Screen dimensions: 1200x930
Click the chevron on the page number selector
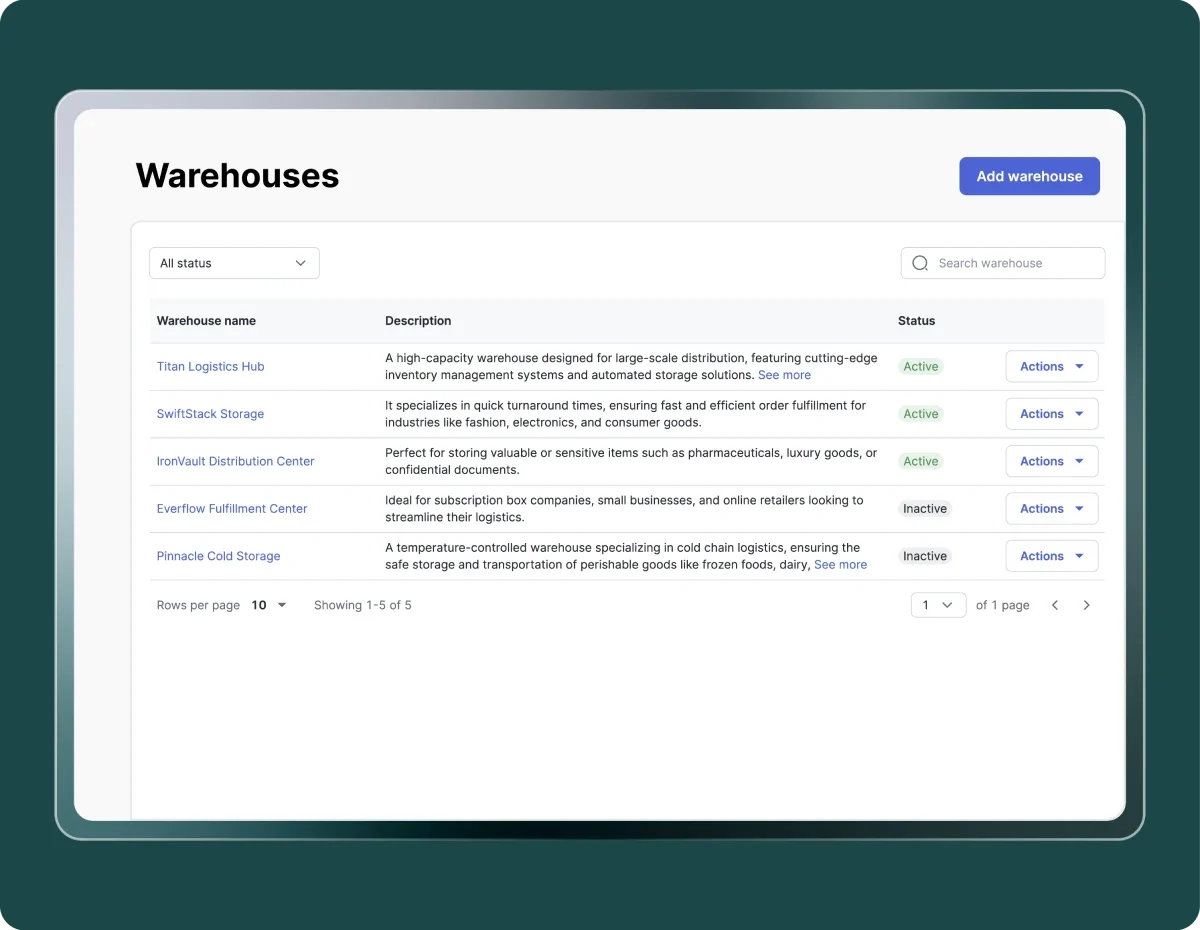948,605
